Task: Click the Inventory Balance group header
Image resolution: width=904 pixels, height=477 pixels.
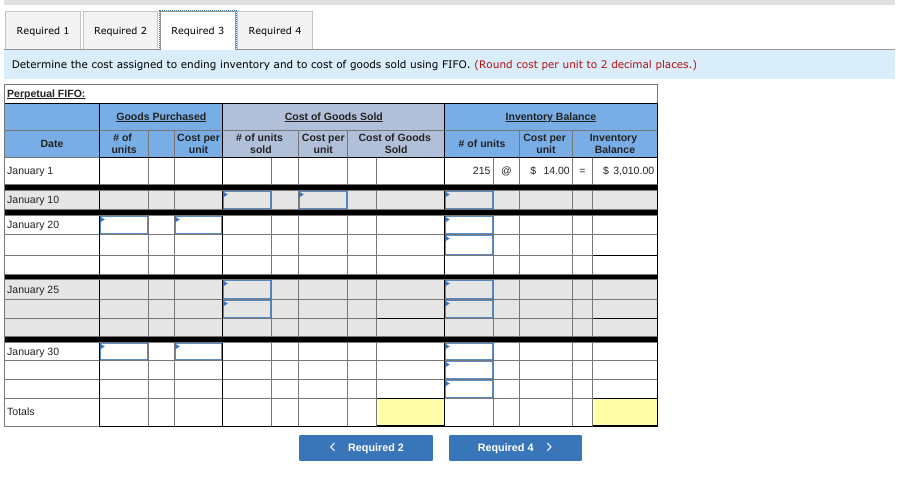Action: [551, 117]
